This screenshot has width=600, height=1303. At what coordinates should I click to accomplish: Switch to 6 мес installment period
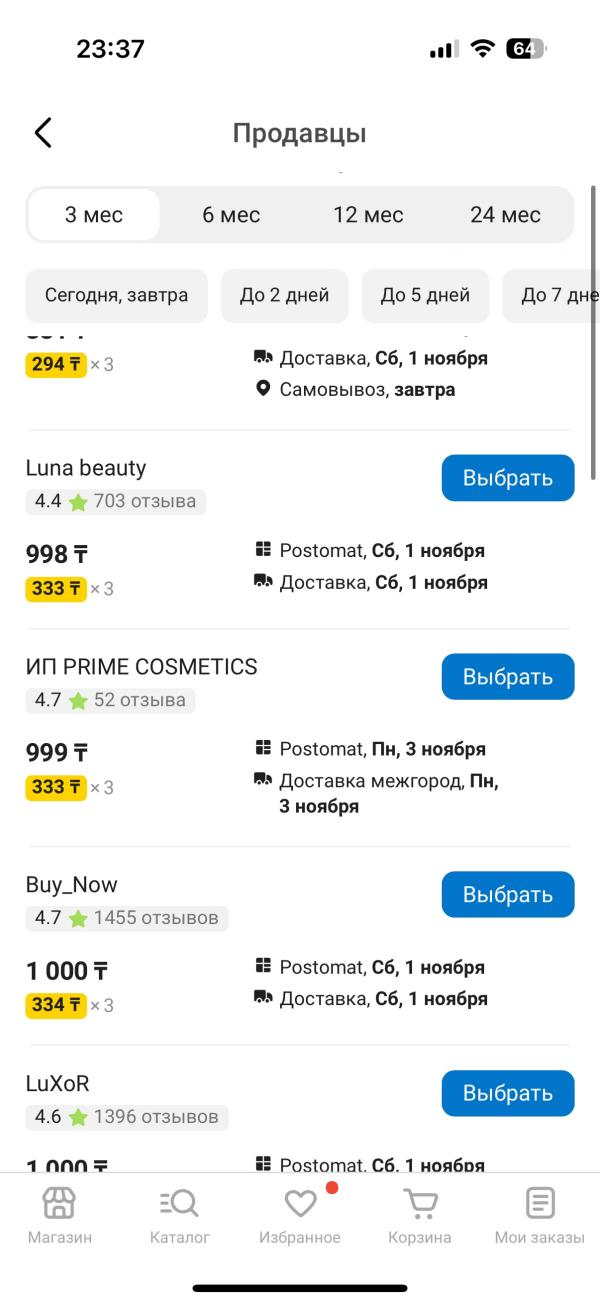(231, 215)
